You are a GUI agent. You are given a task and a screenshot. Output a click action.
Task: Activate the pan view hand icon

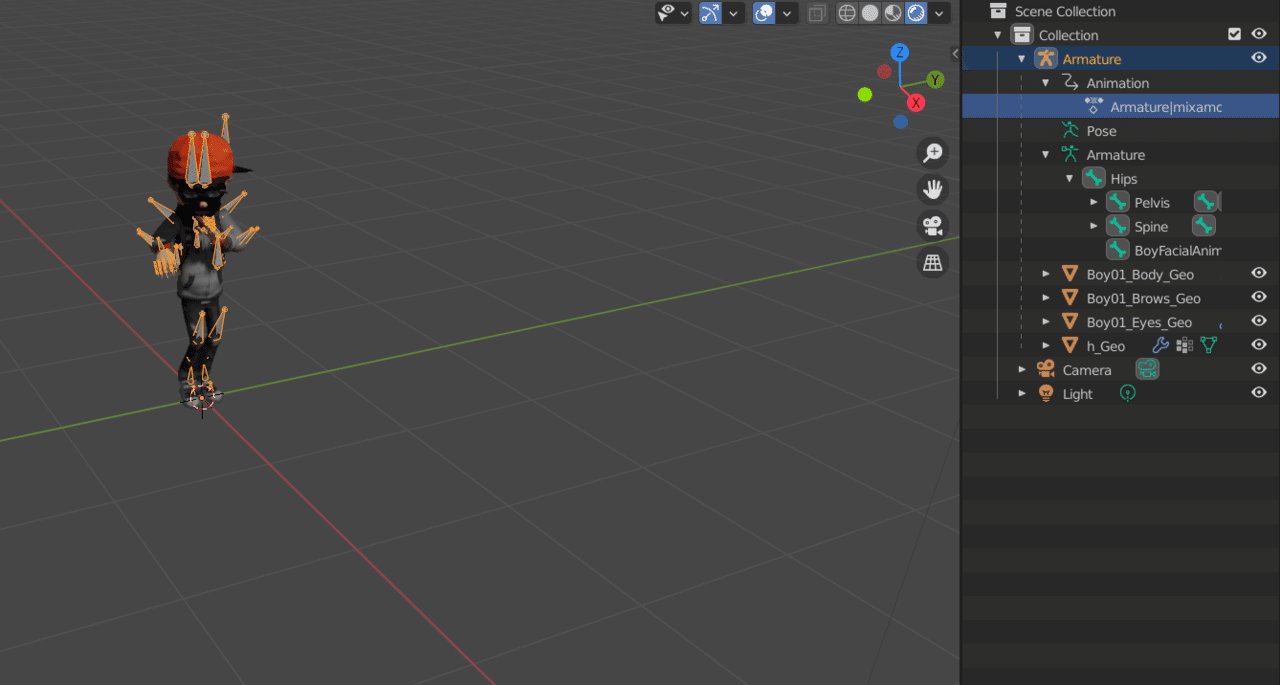click(x=933, y=189)
